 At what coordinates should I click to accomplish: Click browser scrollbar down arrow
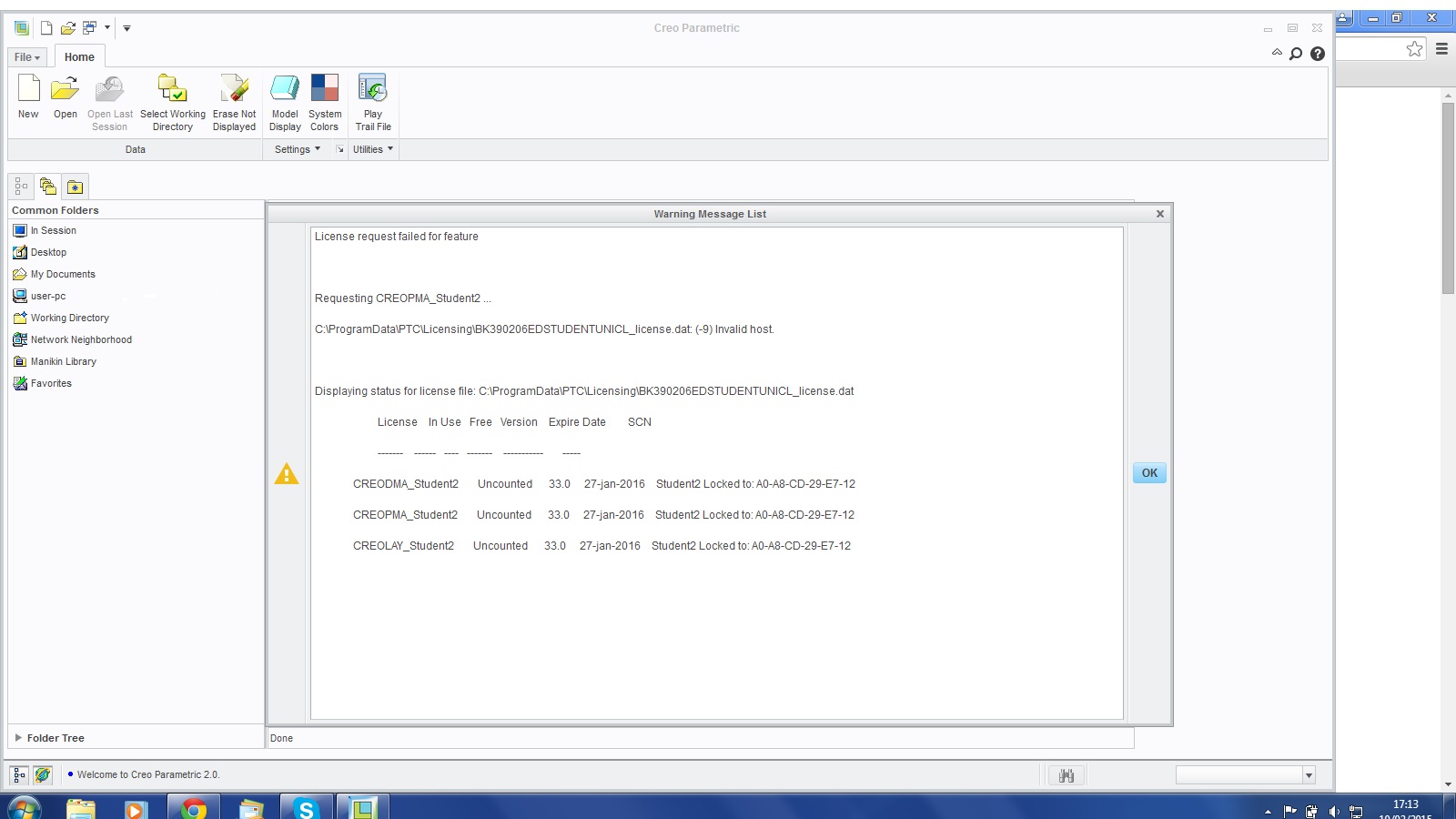[x=1448, y=784]
